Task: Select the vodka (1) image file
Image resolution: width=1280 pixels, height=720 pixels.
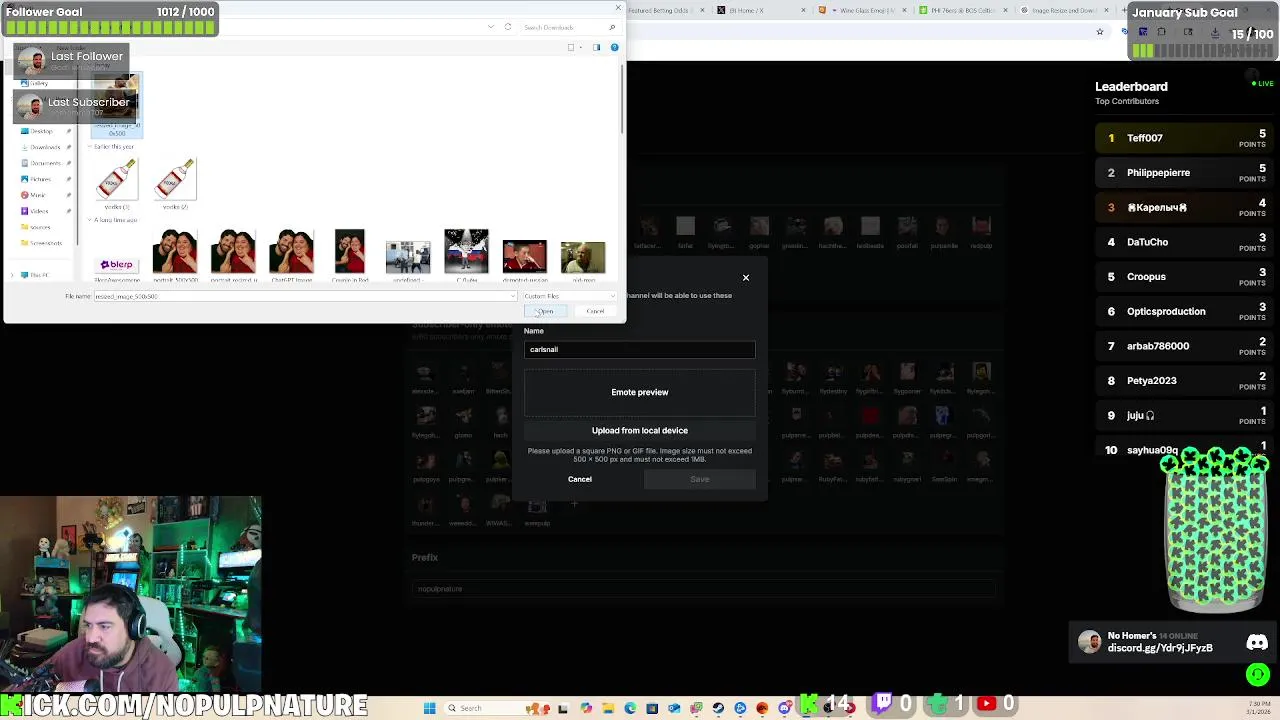Action: point(117,184)
